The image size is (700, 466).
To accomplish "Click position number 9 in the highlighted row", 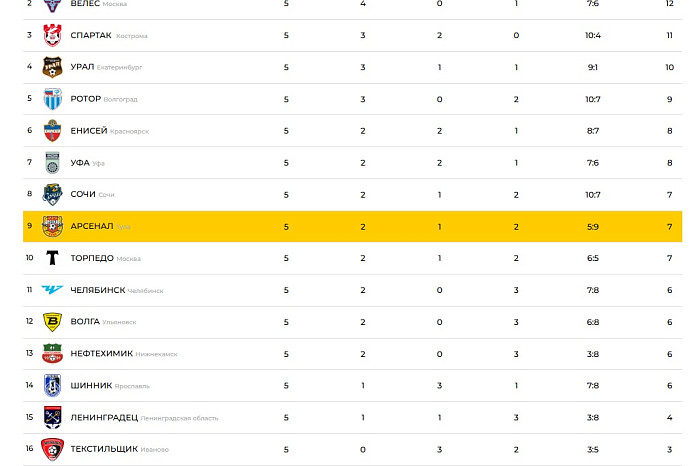I will coord(29,225).
